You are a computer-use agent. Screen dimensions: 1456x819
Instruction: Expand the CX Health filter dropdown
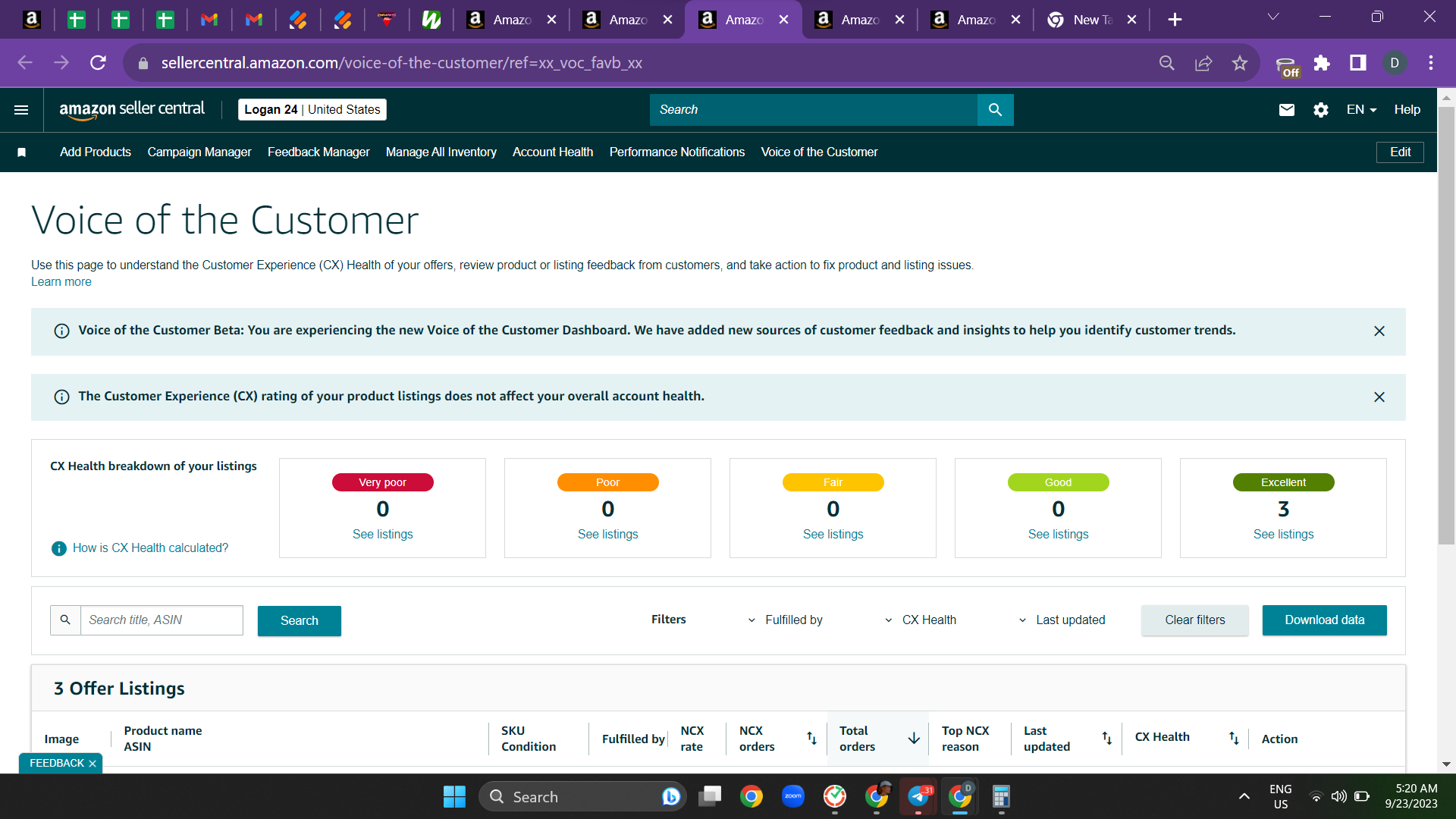921,620
